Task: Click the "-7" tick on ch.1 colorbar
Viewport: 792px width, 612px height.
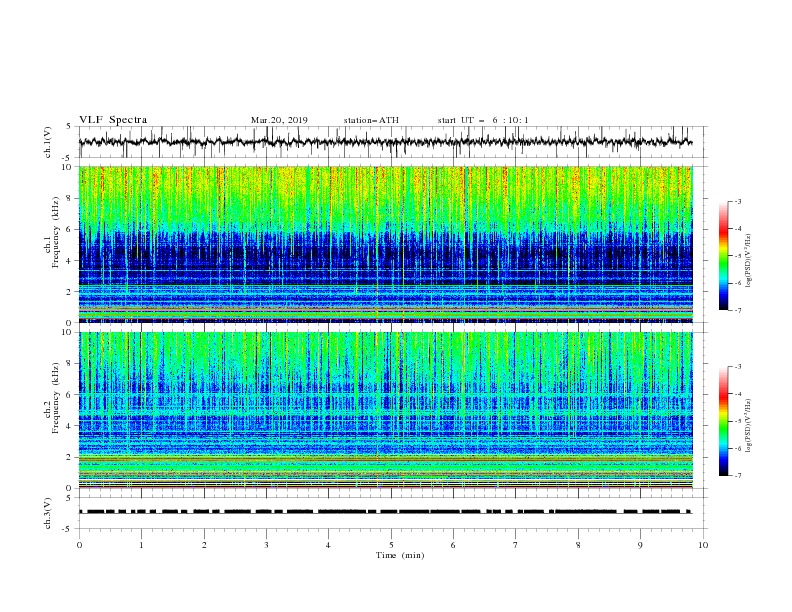Action: coord(737,310)
